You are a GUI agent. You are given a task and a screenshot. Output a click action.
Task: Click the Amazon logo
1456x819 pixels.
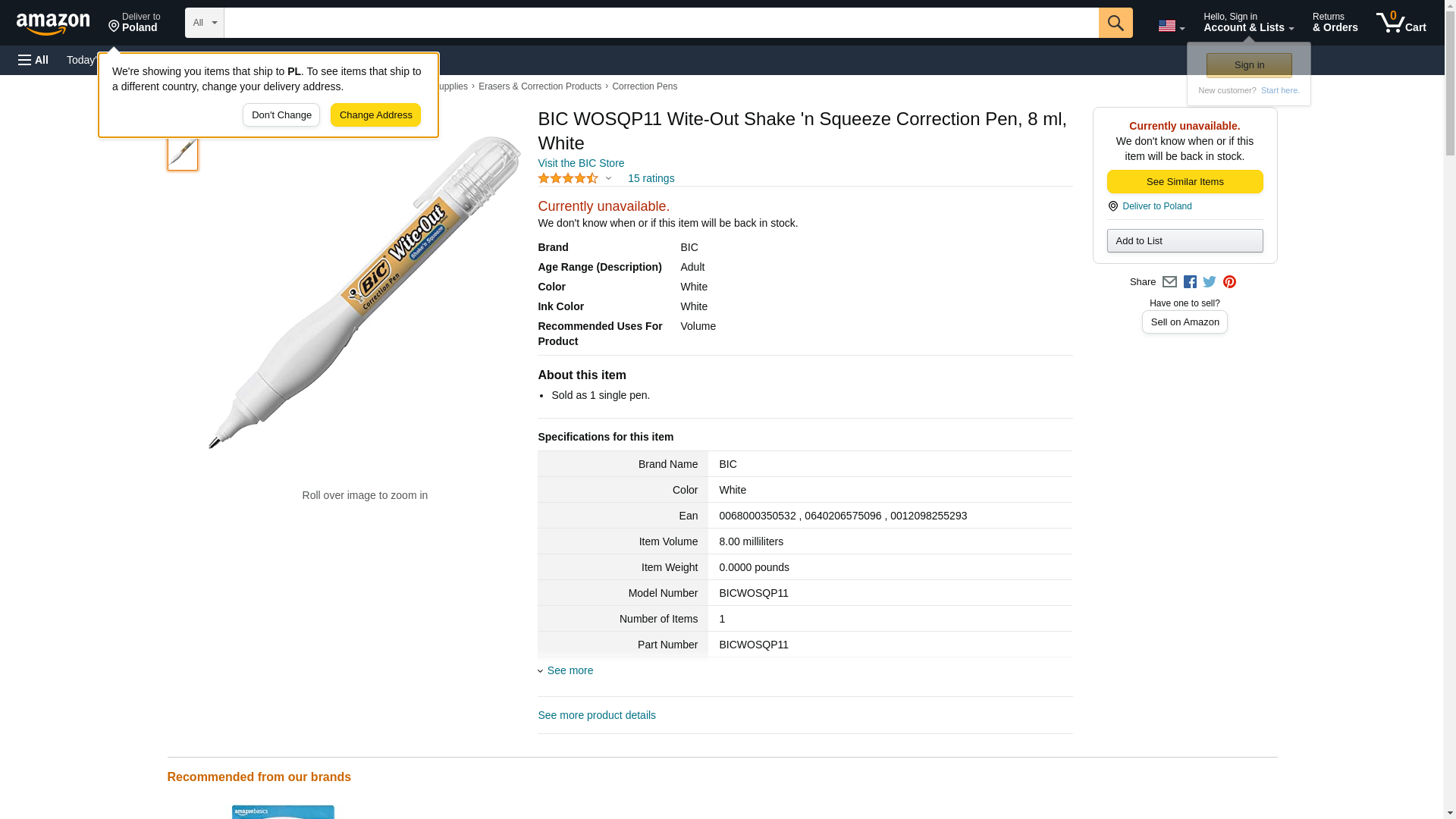(53, 24)
